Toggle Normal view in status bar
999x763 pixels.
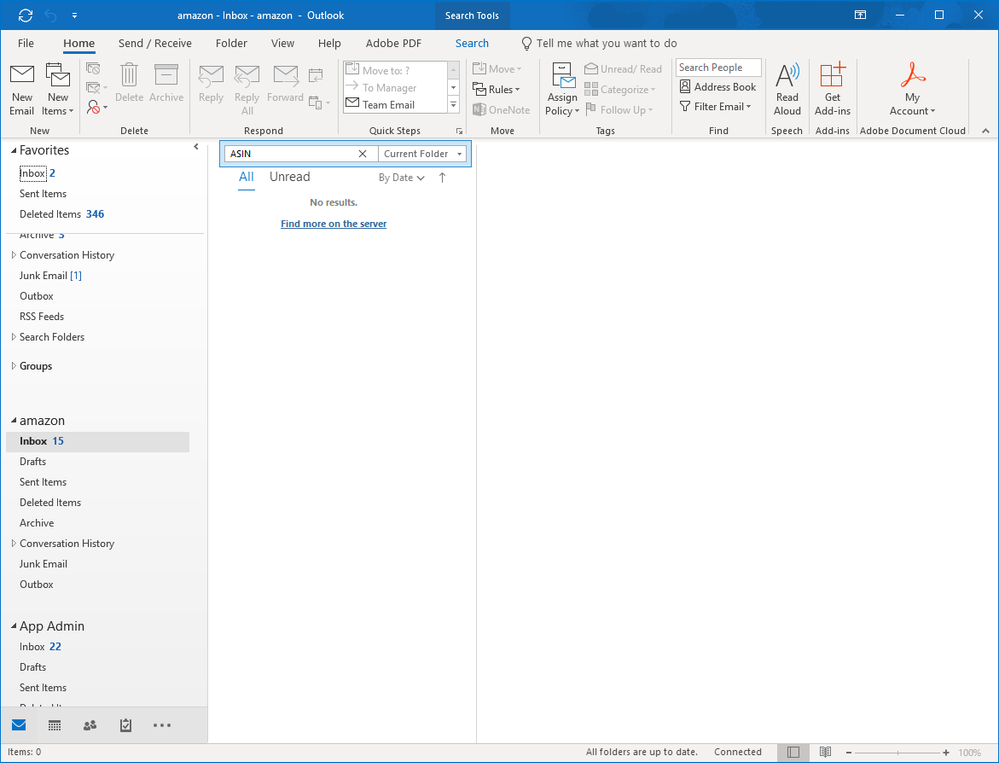[793, 752]
